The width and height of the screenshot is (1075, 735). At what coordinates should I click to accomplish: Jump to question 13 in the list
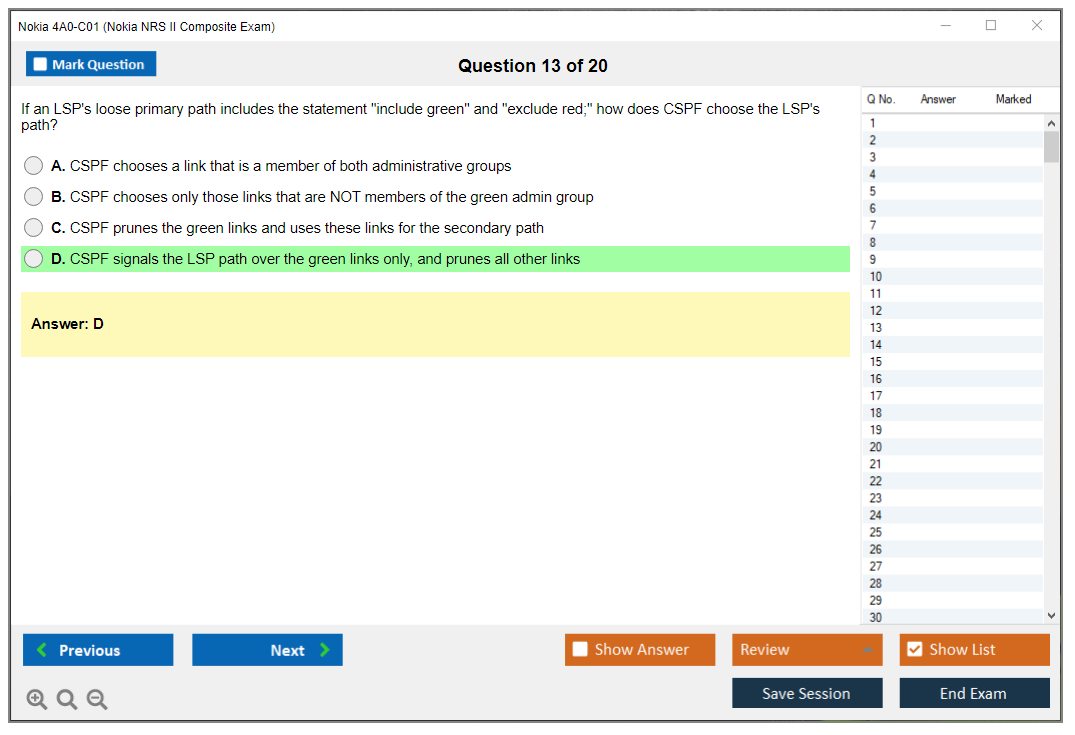(x=876, y=328)
